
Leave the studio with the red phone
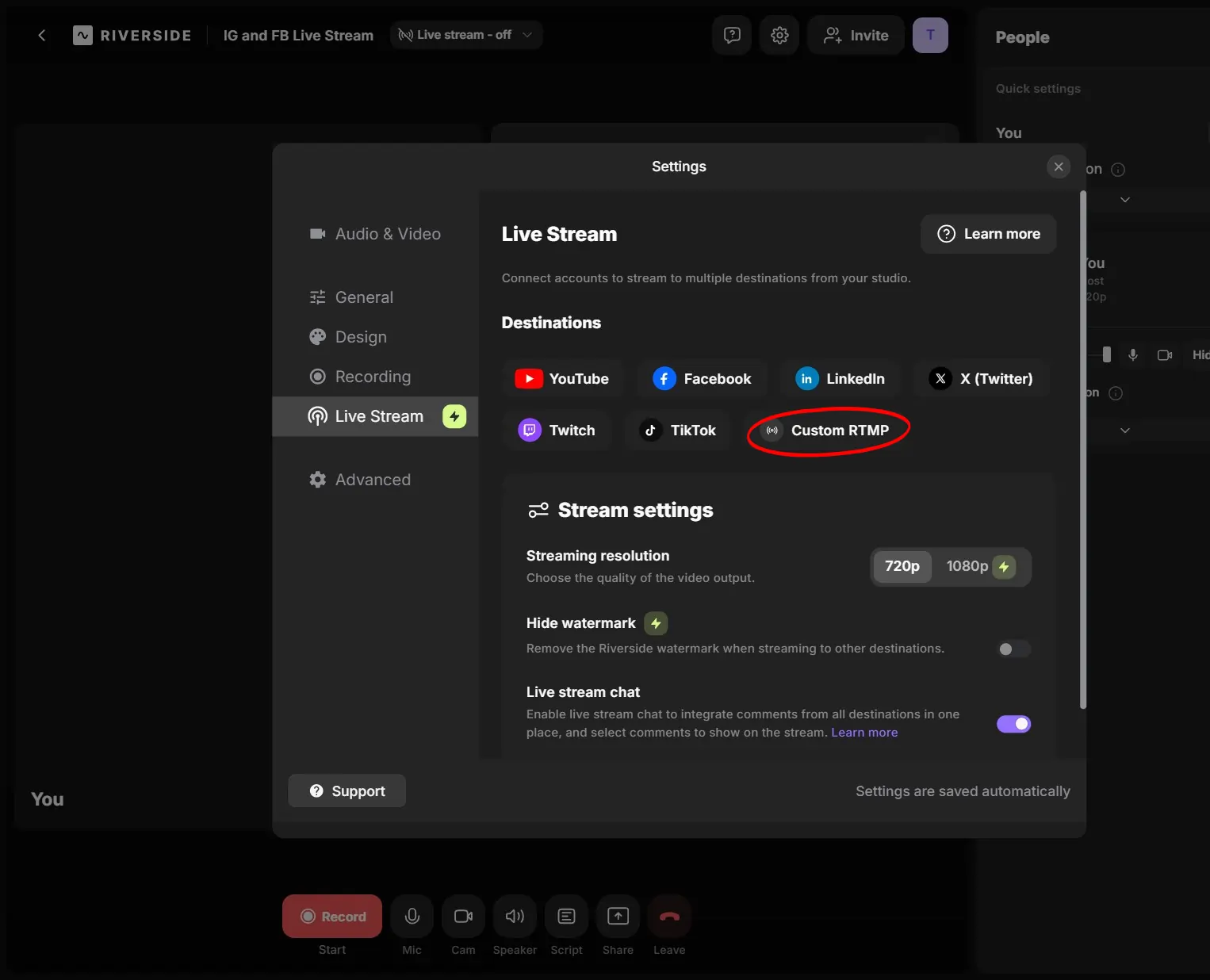669,917
